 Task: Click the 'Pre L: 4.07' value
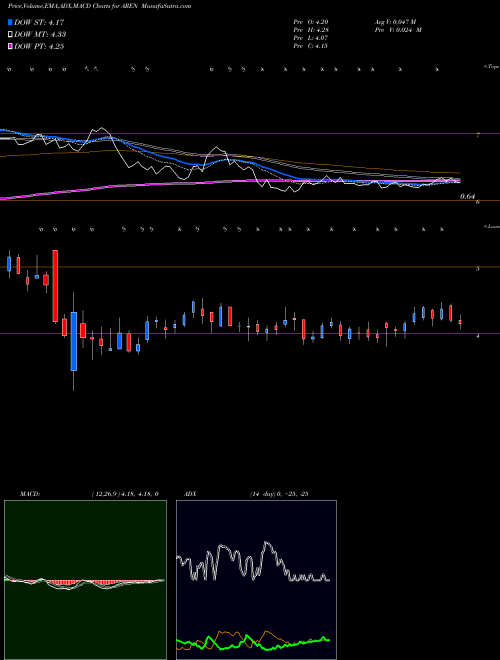pos(311,38)
